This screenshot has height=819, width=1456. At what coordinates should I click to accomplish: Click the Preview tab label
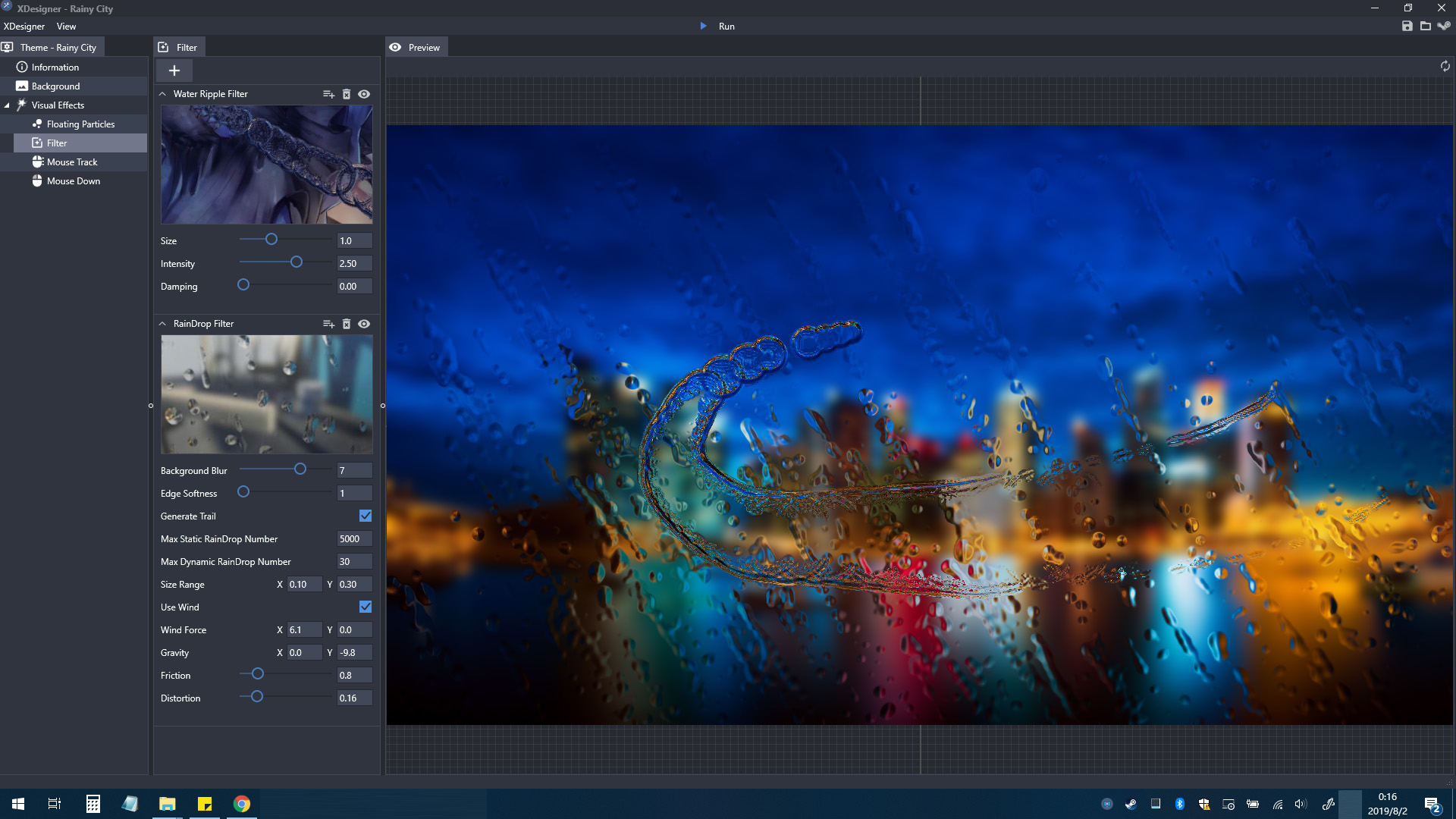(x=424, y=47)
